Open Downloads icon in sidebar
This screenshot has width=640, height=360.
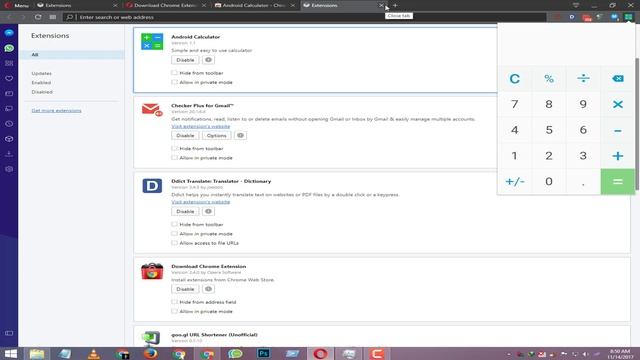click(9, 154)
